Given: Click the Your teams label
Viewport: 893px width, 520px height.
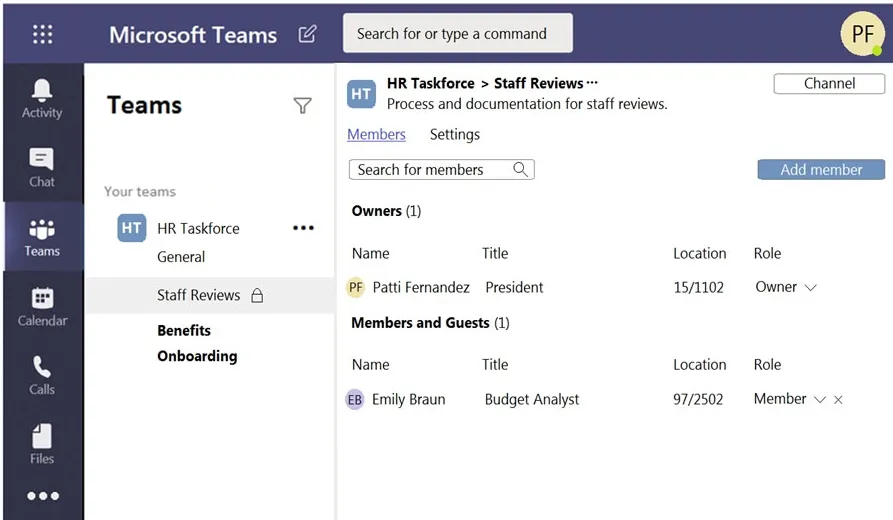Looking at the screenshot, I should [140, 191].
